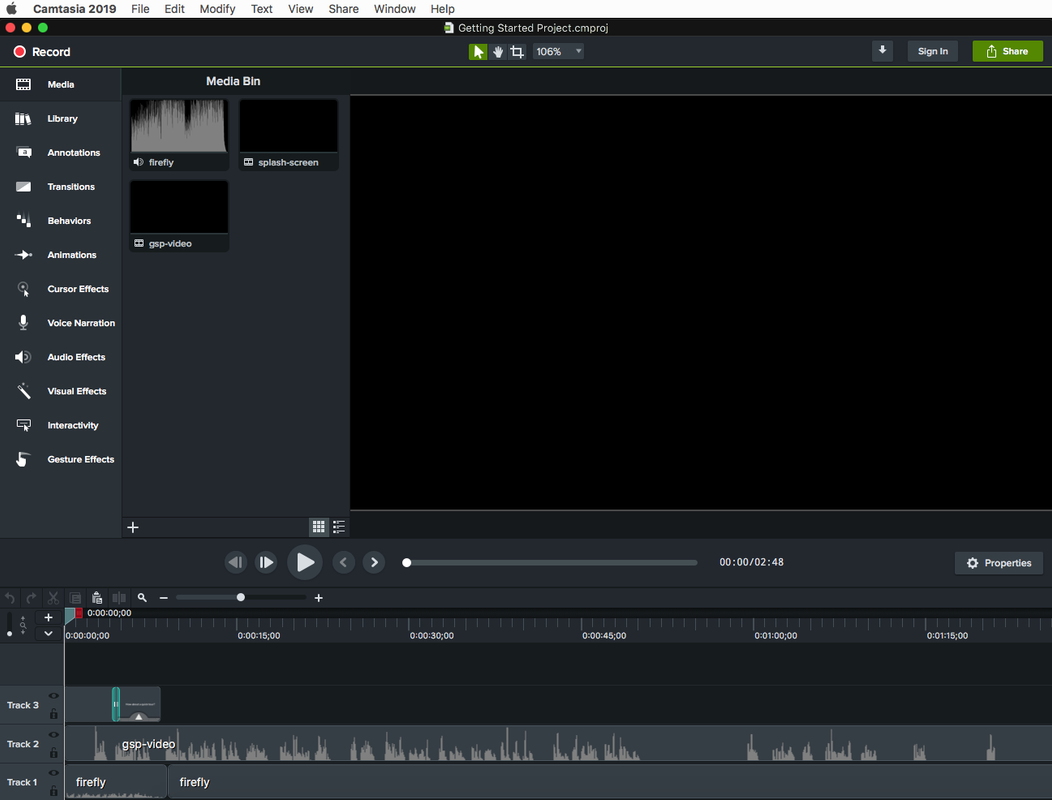Select the gsp-video clip on Track 2
Image resolution: width=1052 pixels, height=800 pixels.
click(558, 744)
